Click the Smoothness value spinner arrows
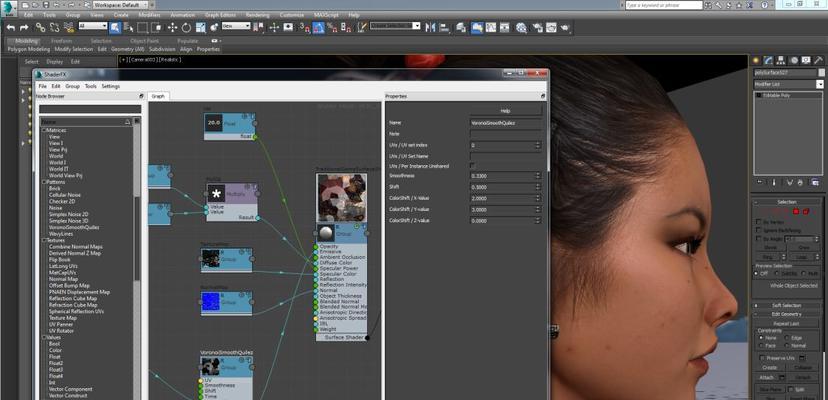Viewport: 828px width, 400px height. [x=538, y=175]
